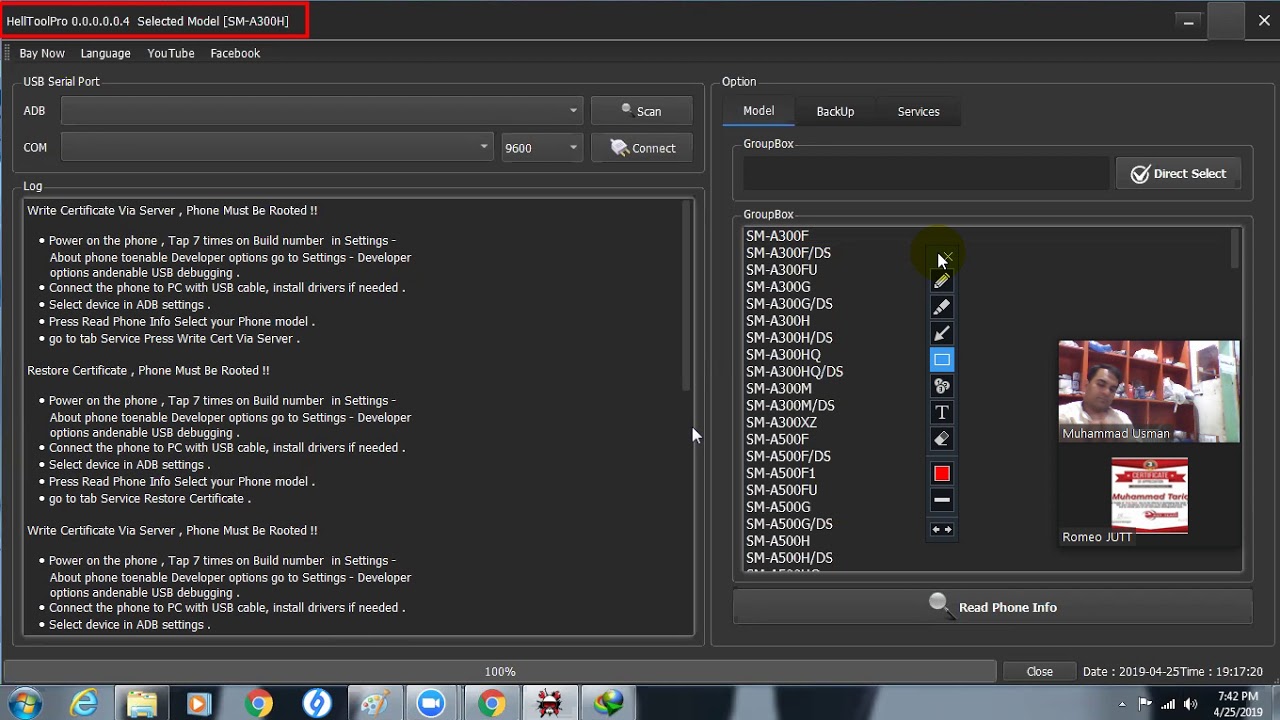Open the Bay Now menu

pos(42,53)
